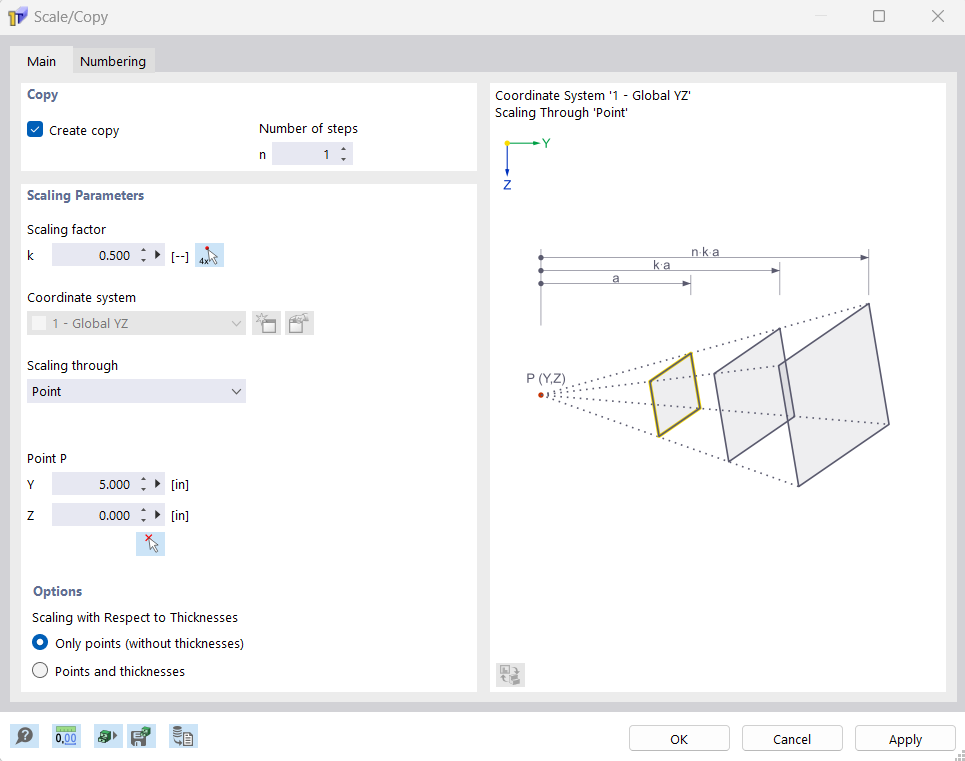Edit coordinate system icon
Image resolution: width=965 pixels, height=761 pixels.
pyautogui.click(x=299, y=323)
